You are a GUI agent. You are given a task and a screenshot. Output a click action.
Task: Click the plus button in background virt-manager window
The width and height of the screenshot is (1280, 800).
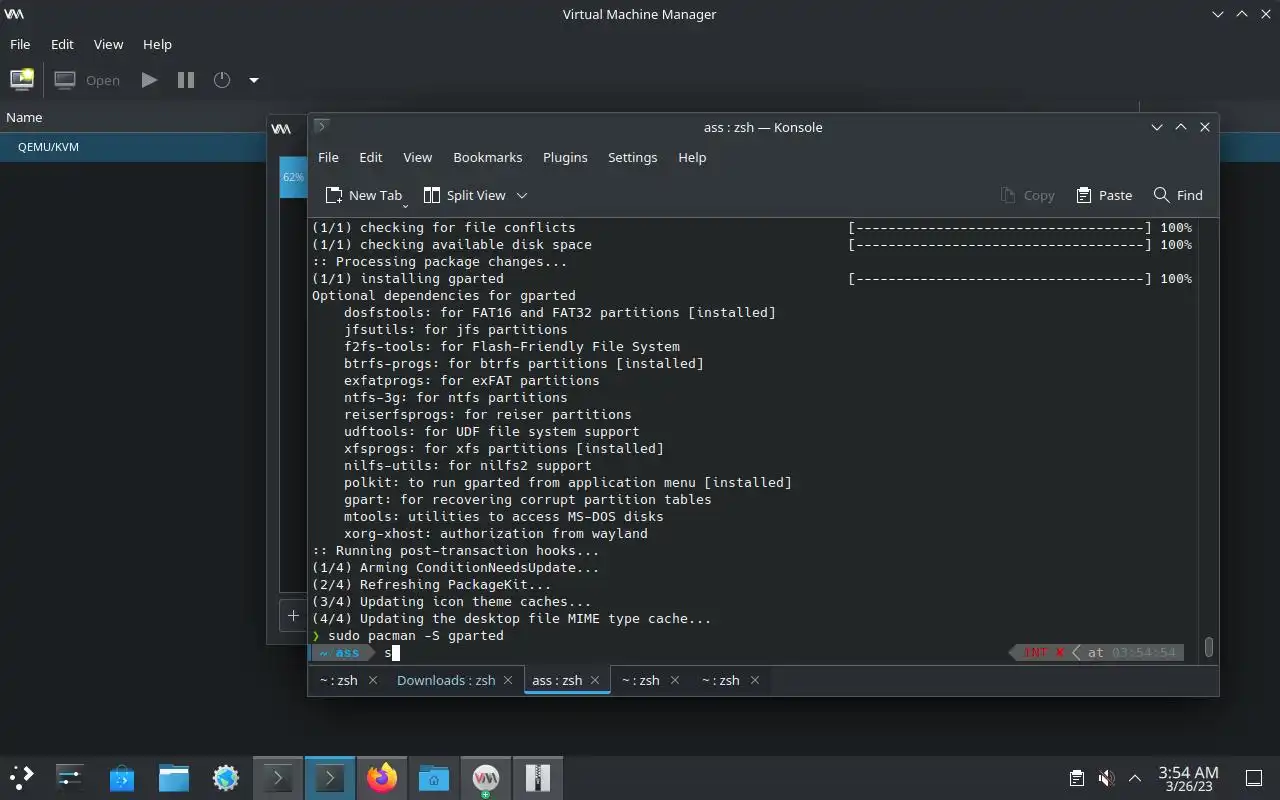click(293, 616)
